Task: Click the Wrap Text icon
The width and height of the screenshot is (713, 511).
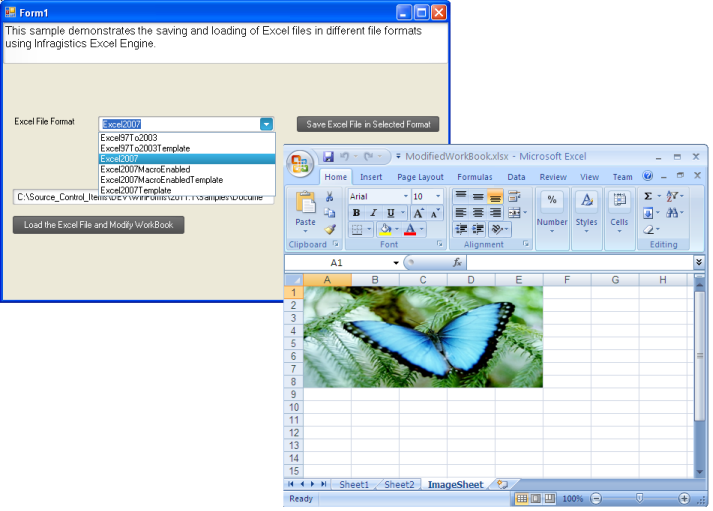Action: (x=514, y=196)
